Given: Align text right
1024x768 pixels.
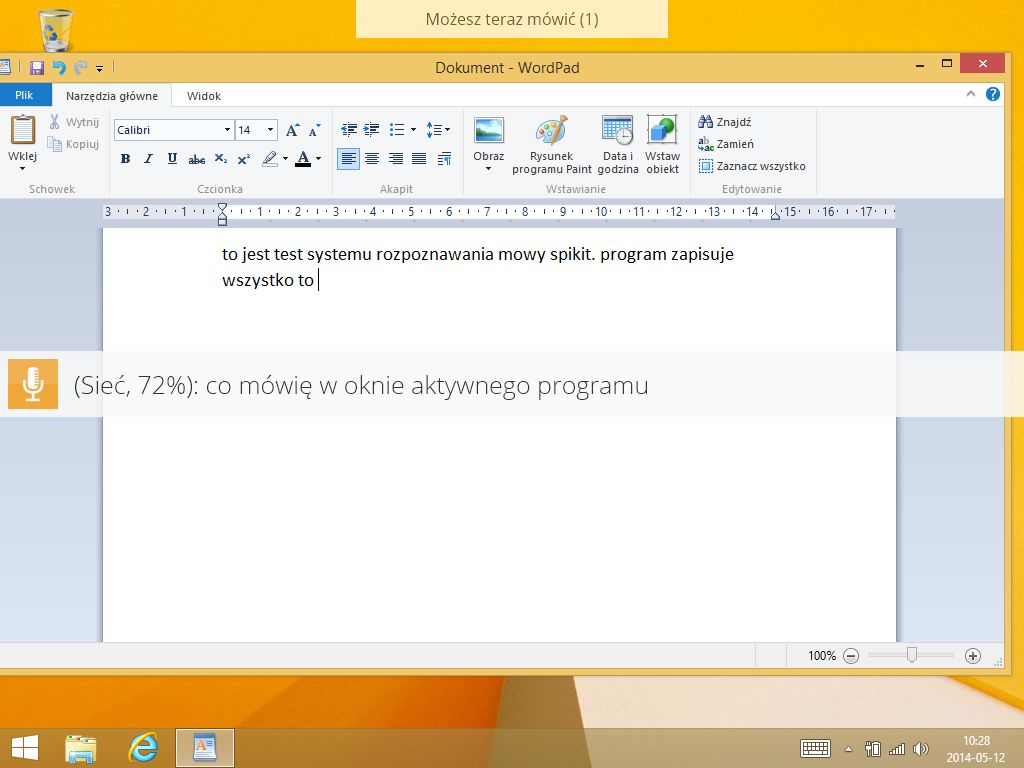Looking at the screenshot, I should tap(396, 159).
